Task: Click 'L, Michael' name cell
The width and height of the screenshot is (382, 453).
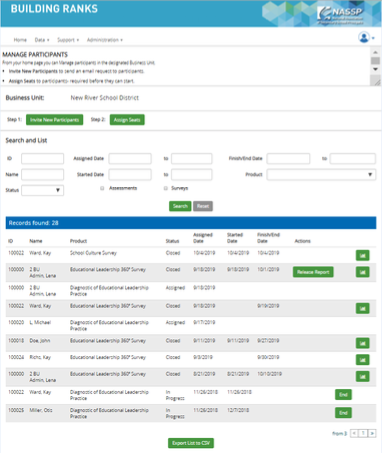Action: [x=40, y=322]
